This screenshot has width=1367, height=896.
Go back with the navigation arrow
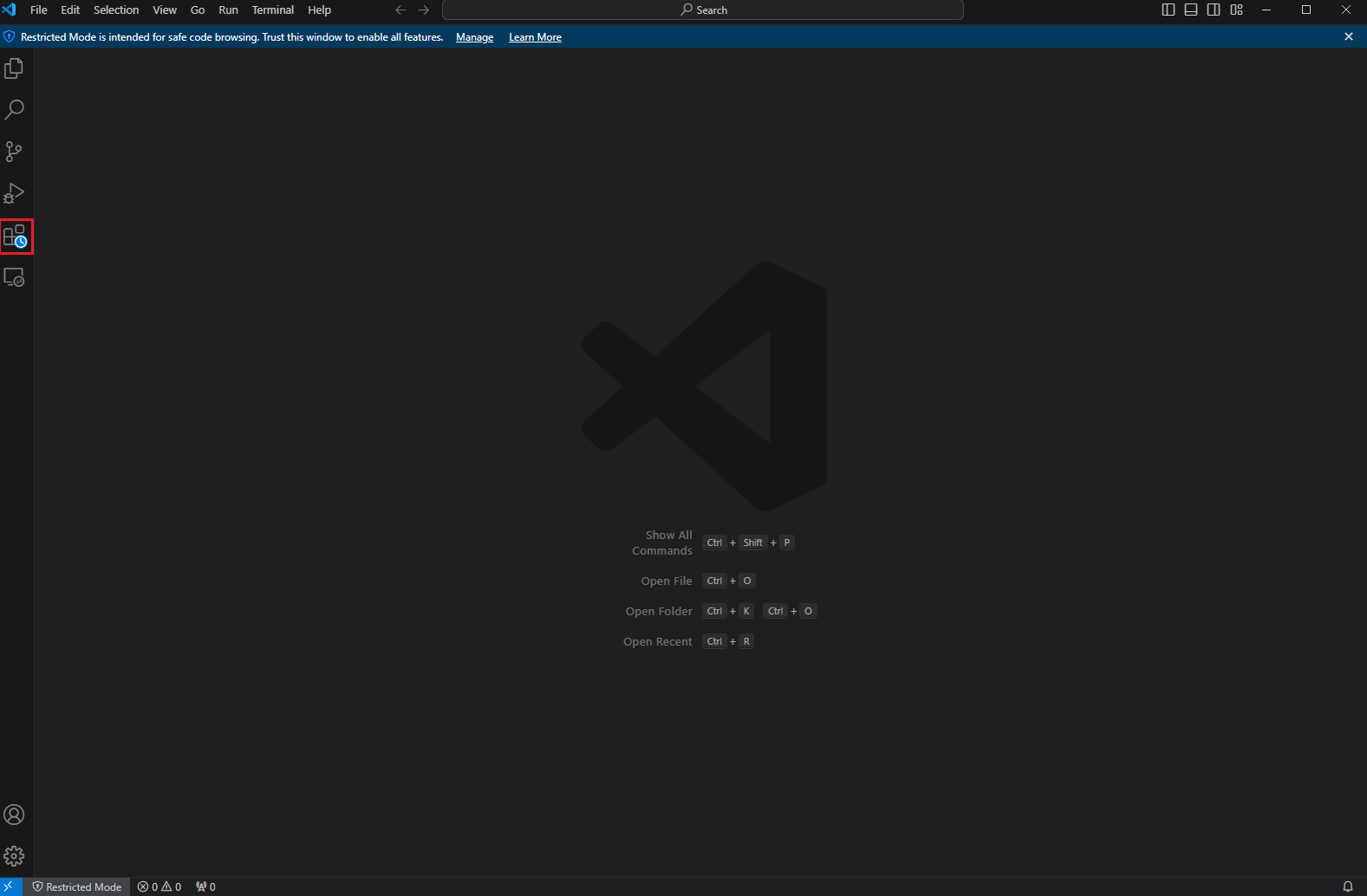pyautogui.click(x=400, y=10)
